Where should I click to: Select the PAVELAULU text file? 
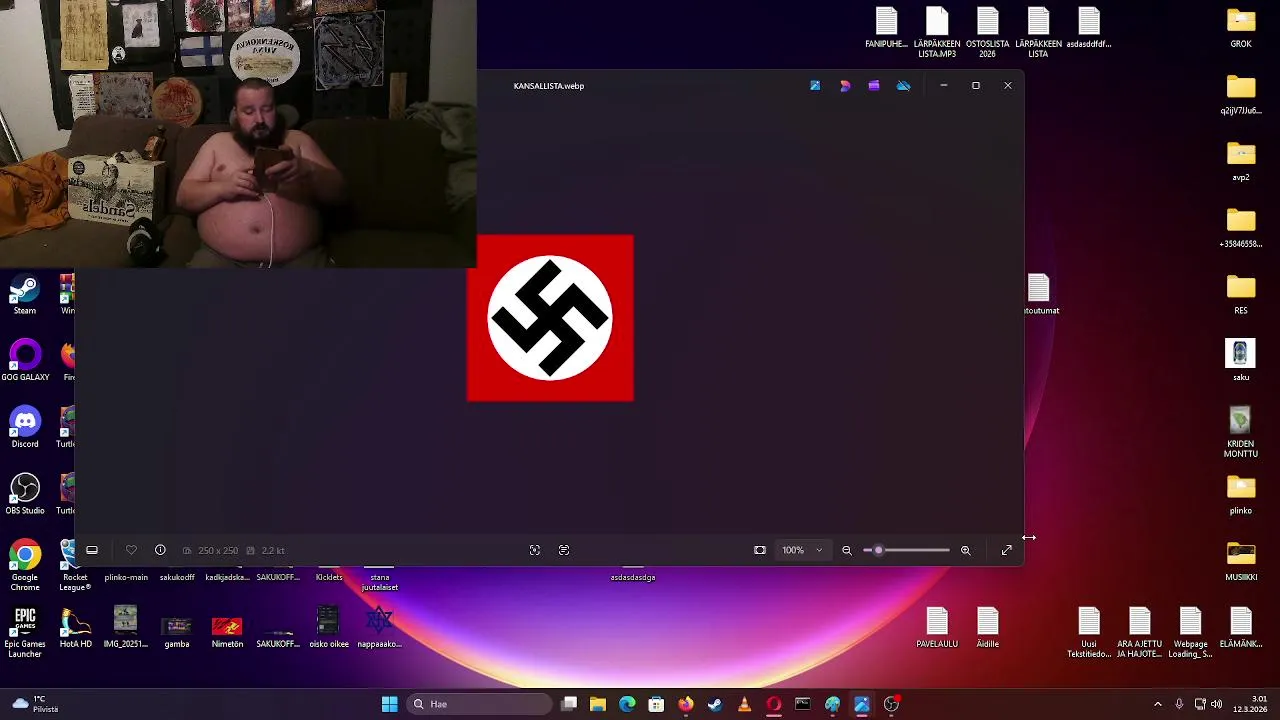tap(937, 628)
